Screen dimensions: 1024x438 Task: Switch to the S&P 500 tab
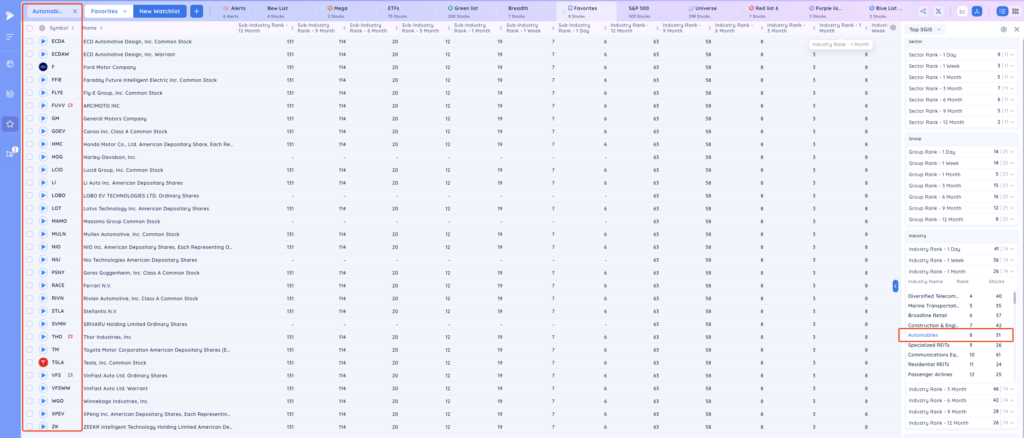pyautogui.click(x=639, y=11)
